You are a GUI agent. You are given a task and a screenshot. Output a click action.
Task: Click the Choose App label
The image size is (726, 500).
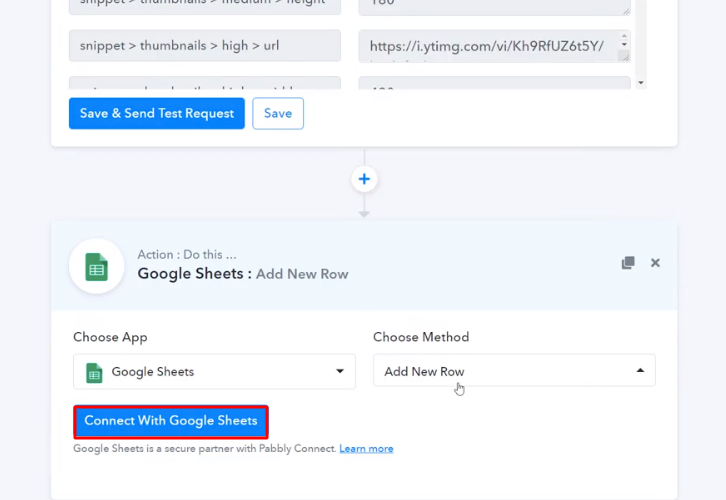[110, 338]
